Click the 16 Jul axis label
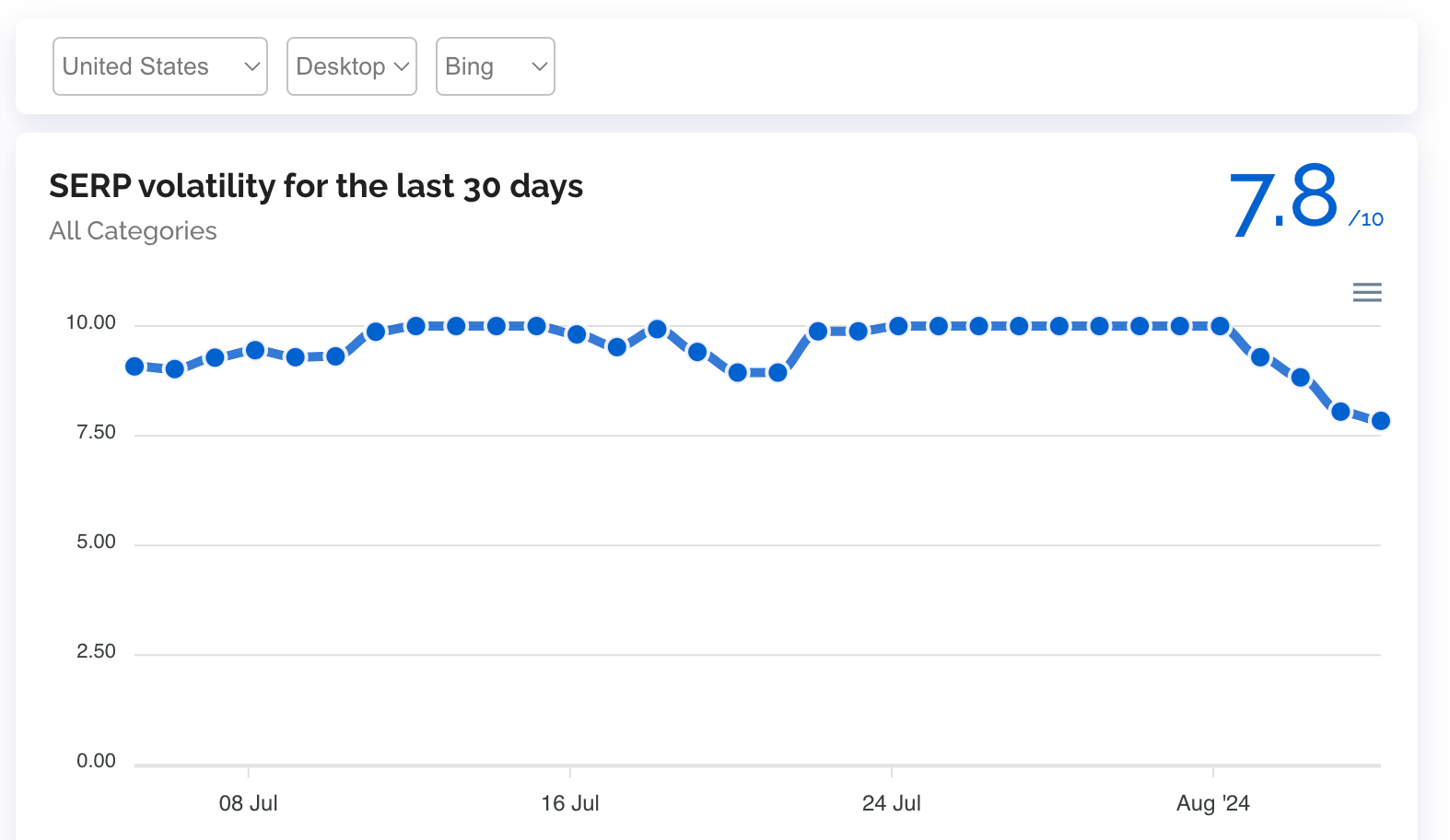This screenshot has width=1450, height=840. (x=571, y=802)
